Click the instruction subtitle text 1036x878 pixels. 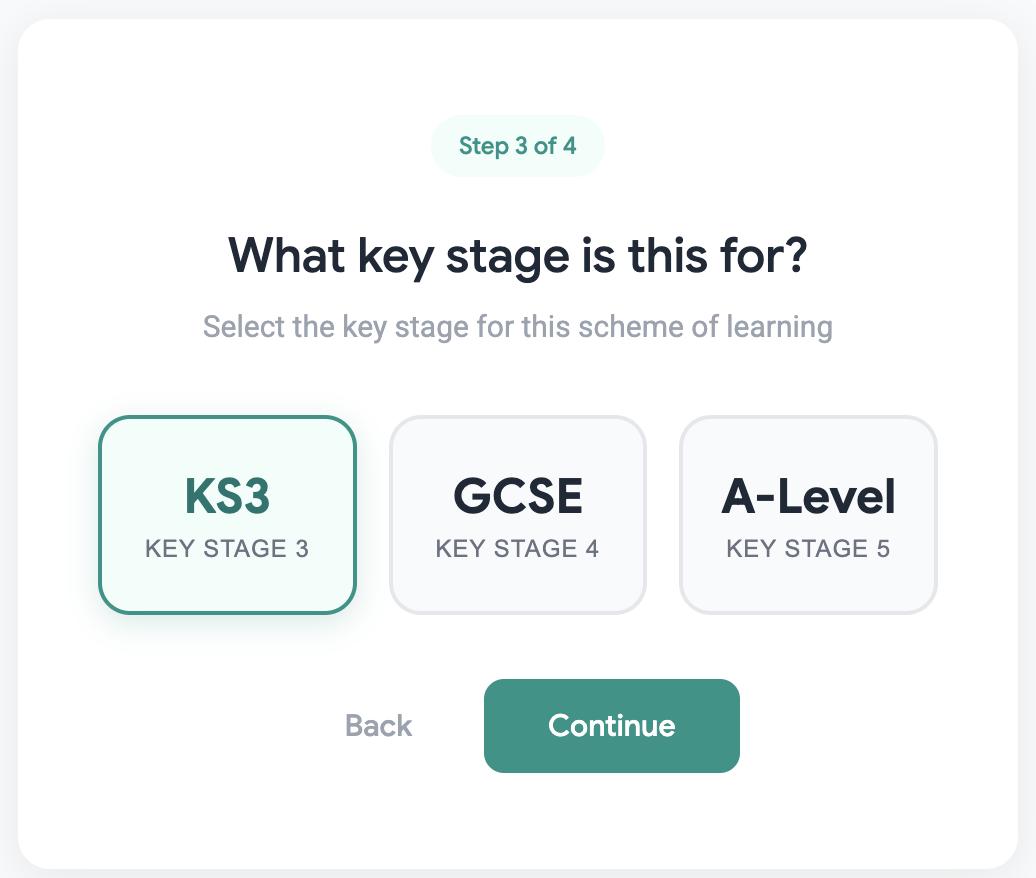pos(517,326)
